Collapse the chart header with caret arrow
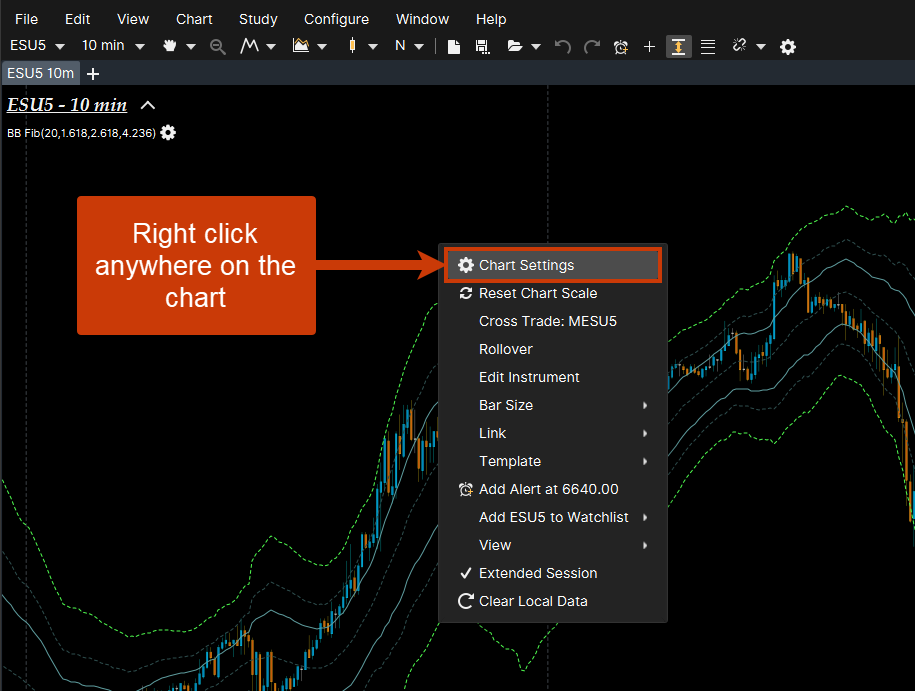915x691 pixels. click(148, 105)
